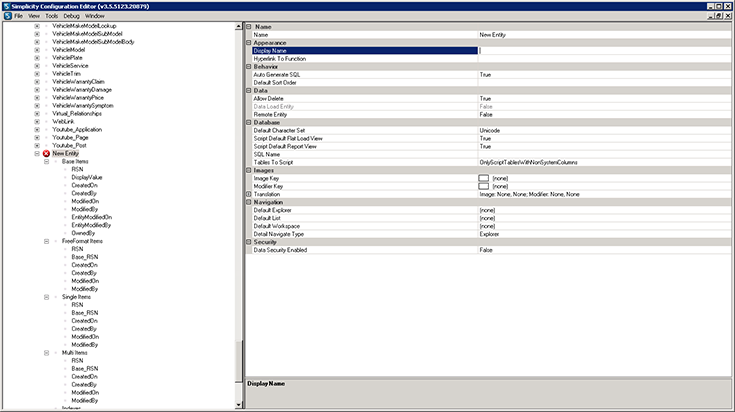Collapse the FreeFormat Items group

46,241
